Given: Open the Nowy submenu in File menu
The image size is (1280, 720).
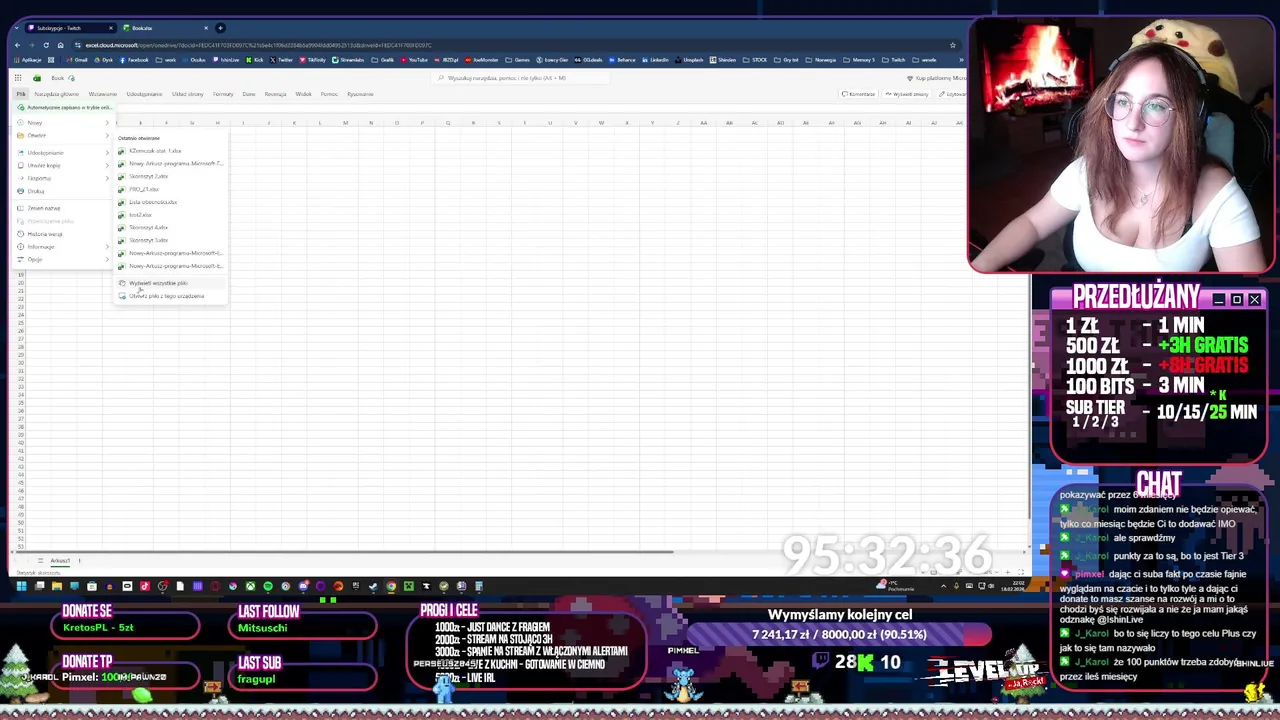Looking at the screenshot, I should coord(62,123).
